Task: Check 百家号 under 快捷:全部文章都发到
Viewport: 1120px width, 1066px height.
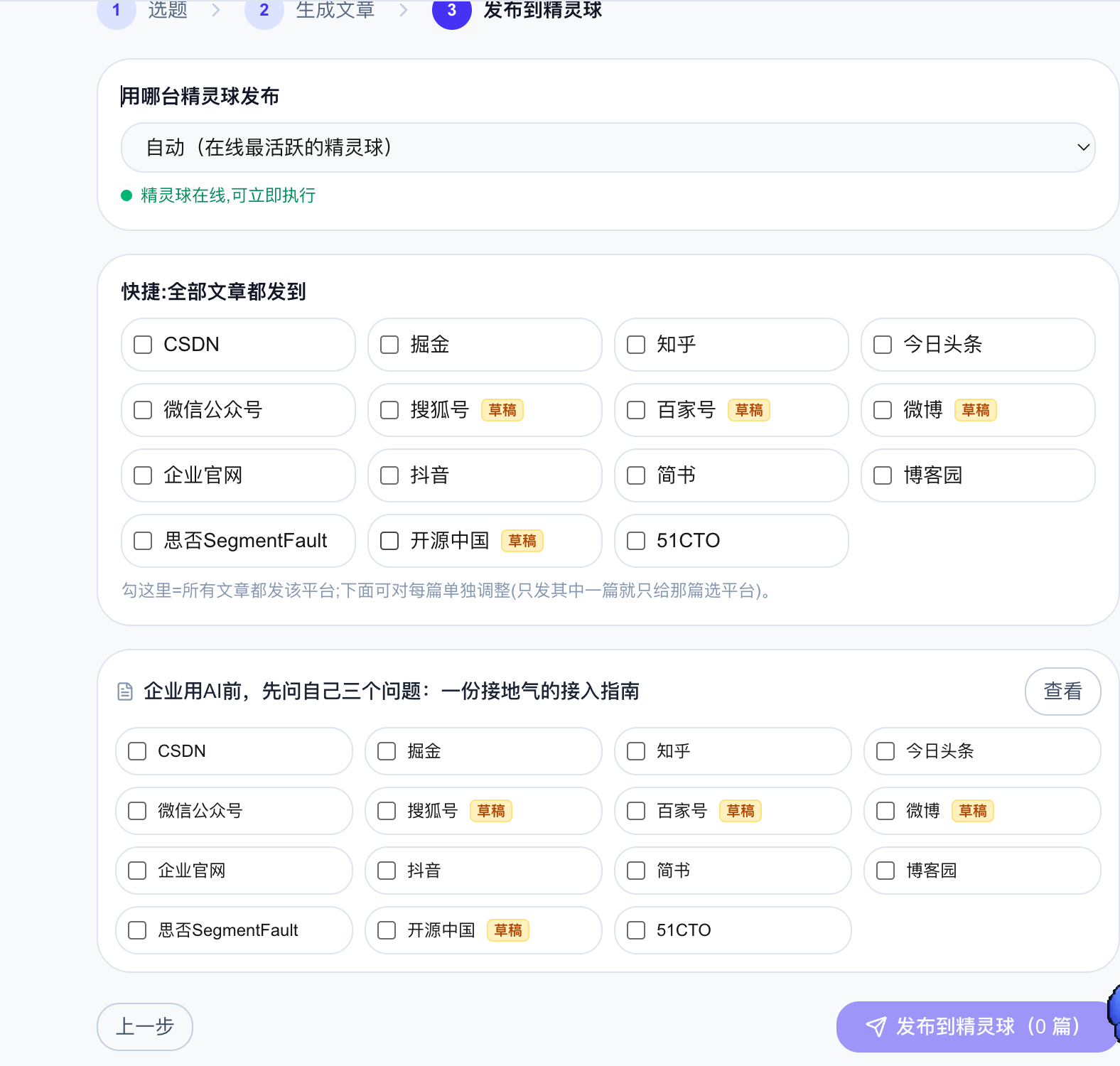Action: (x=636, y=410)
